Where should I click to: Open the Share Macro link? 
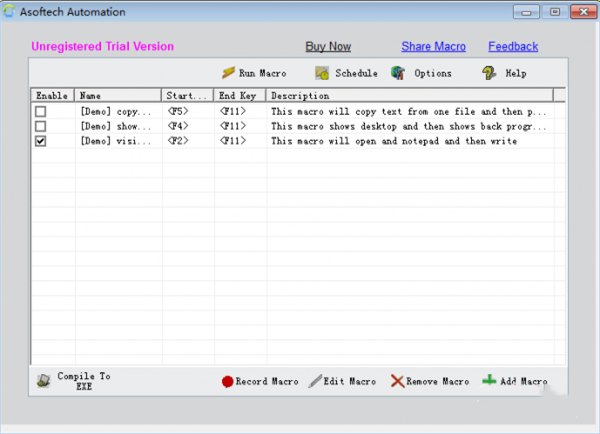click(434, 46)
